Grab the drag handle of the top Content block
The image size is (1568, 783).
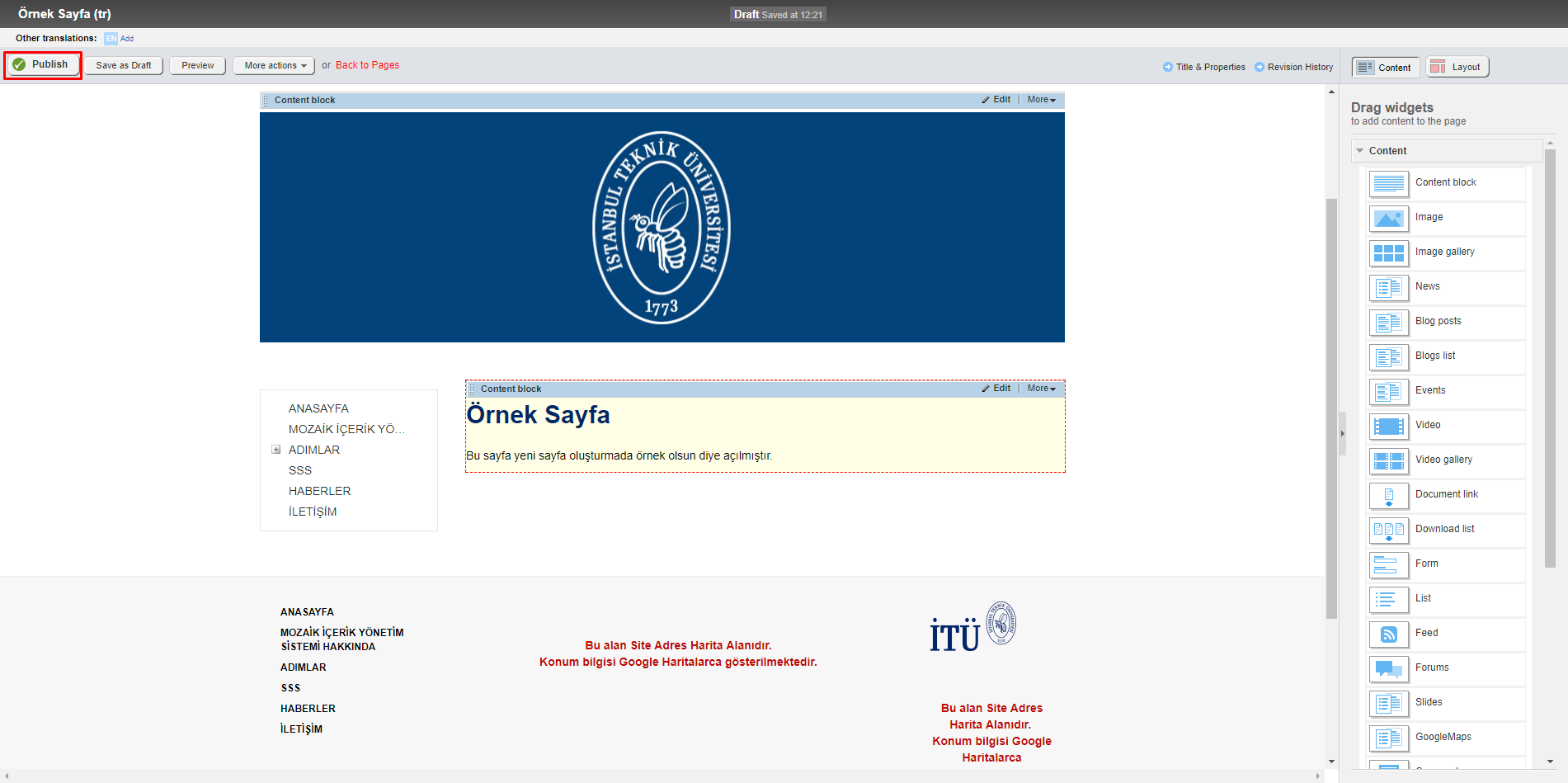[266, 101]
